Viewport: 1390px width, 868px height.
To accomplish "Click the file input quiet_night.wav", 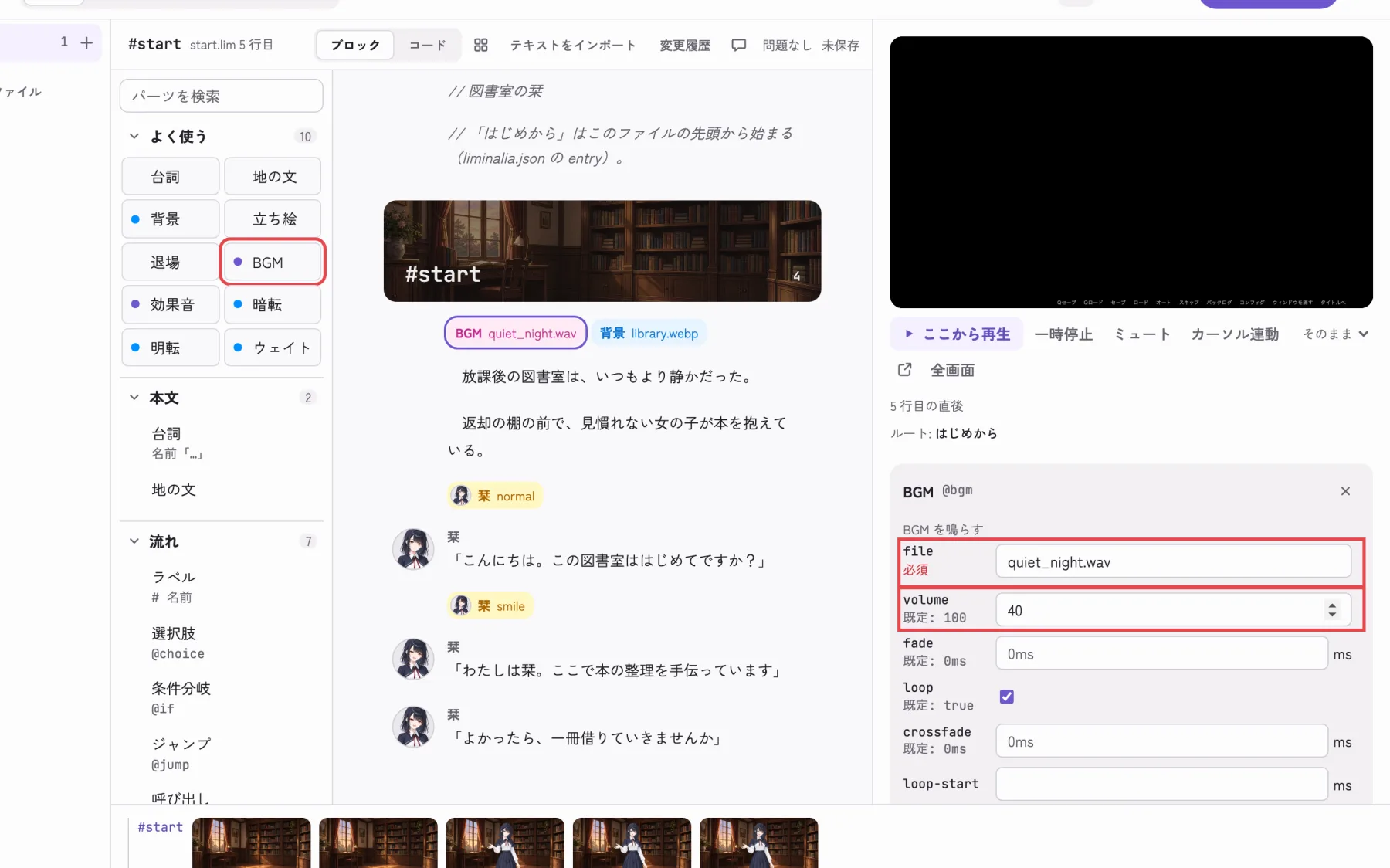I will [1173, 561].
